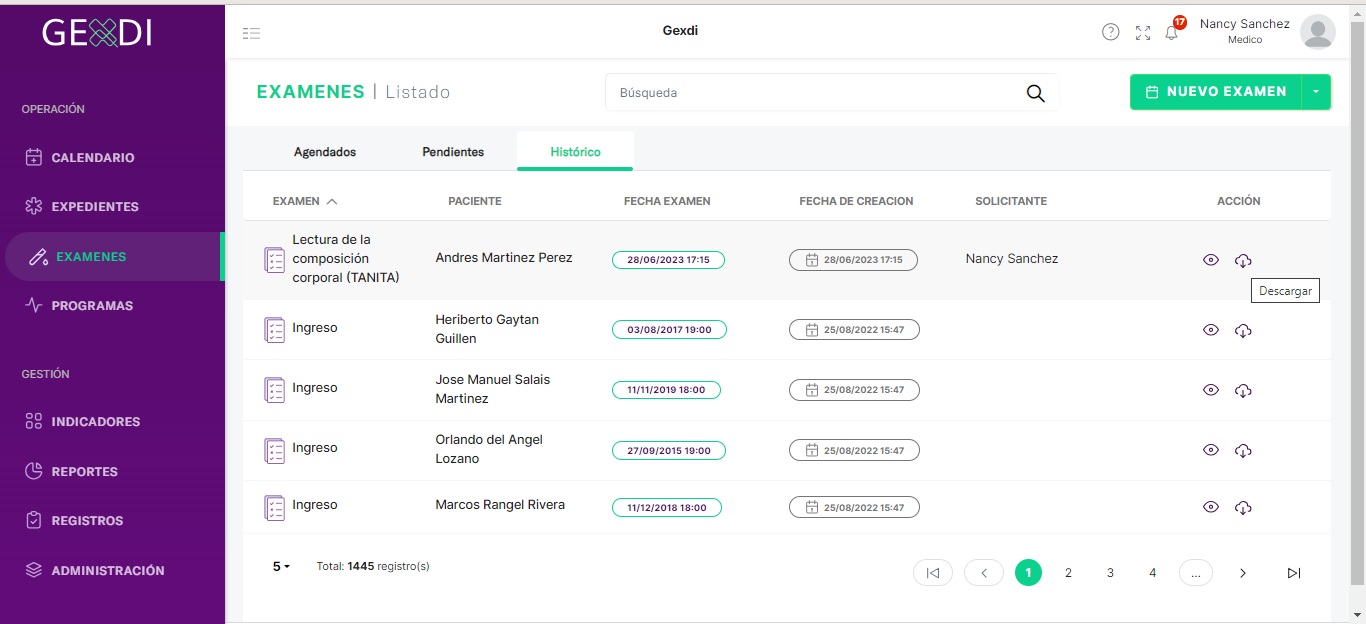1366x624 pixels.
Task: Click patient name Andres Martinez Perez
Action: click(504, 257)
